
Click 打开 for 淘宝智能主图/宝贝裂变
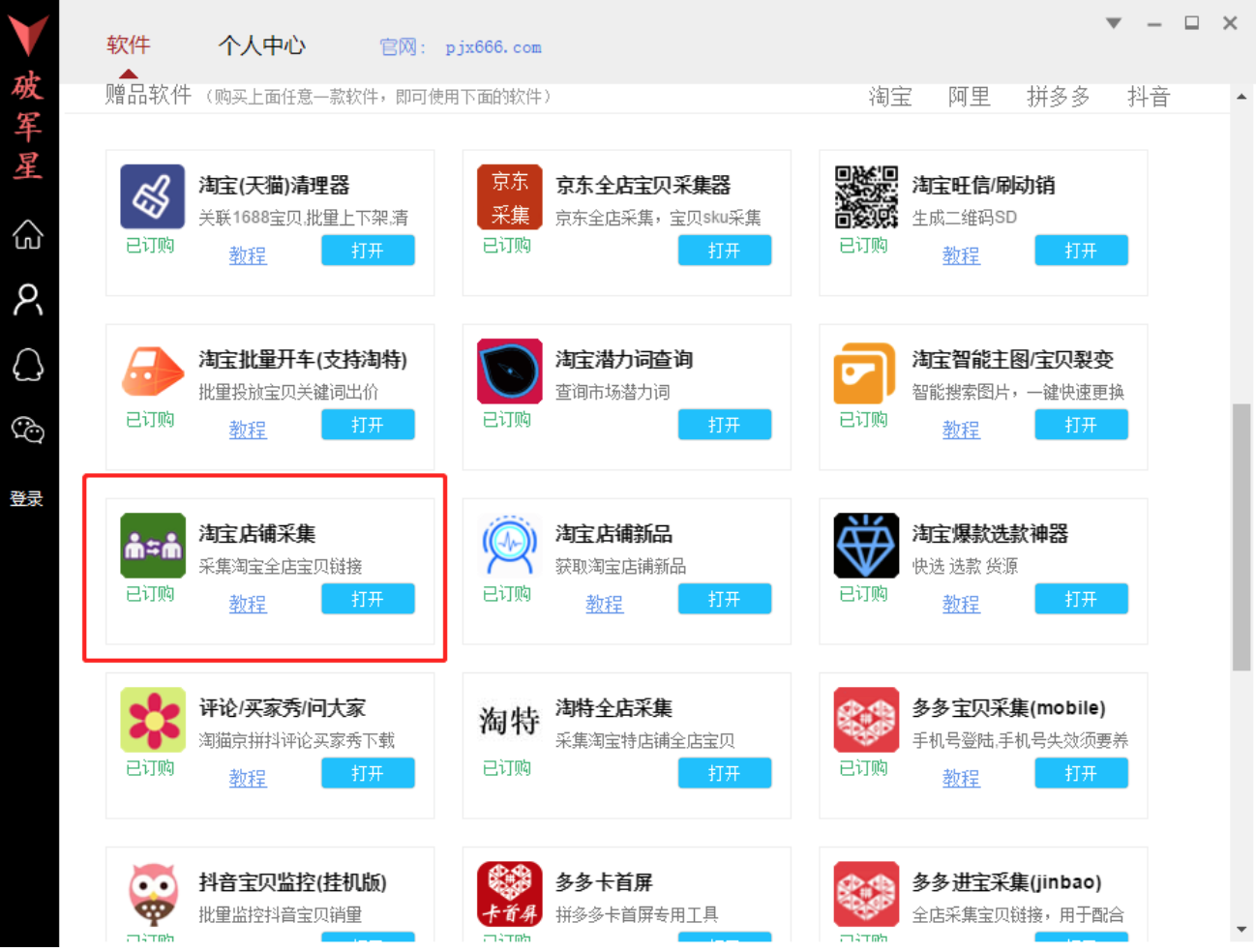[x=1081, y=425]
